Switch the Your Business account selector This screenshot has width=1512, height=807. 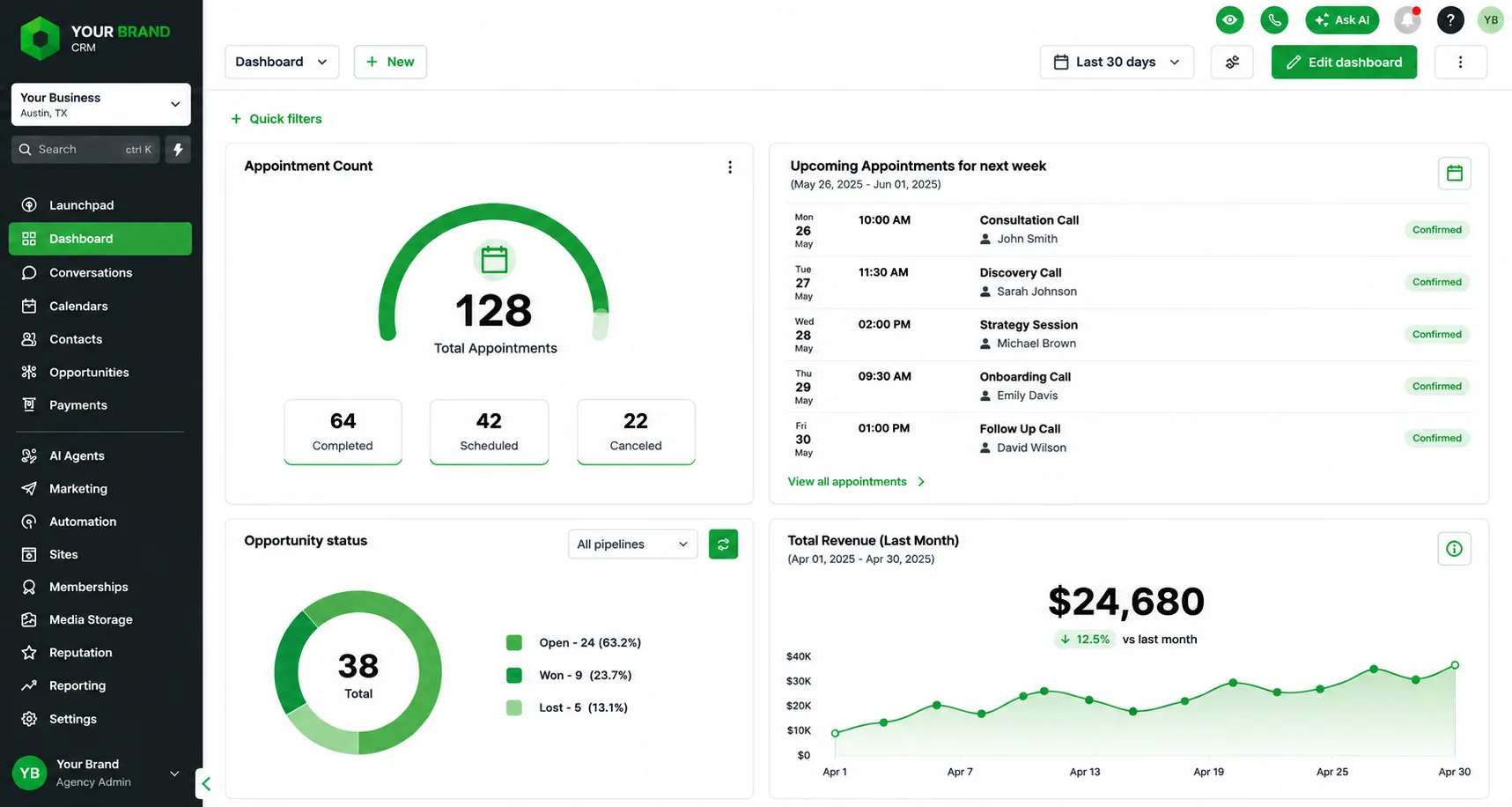(x=100, y=104)
